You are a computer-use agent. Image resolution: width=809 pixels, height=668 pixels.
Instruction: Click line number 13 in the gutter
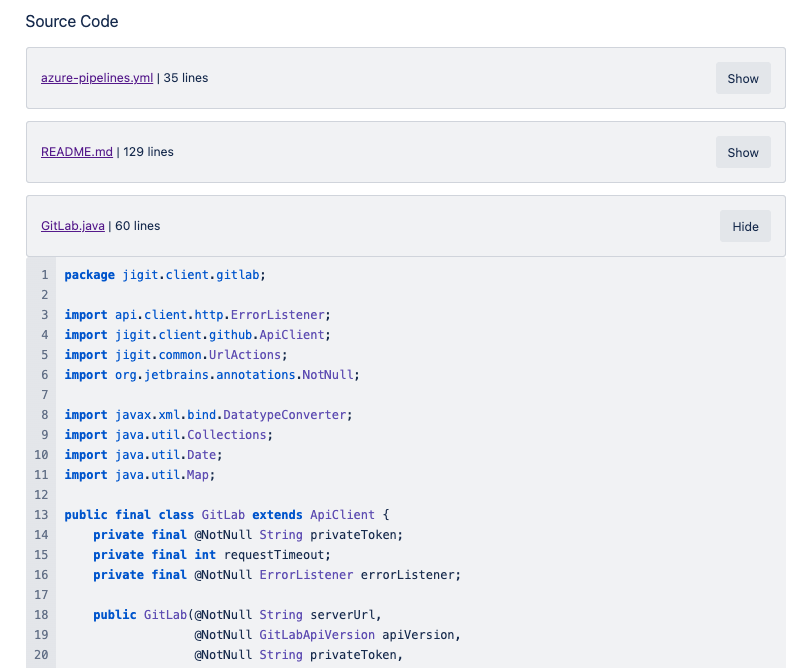click(x=41, y=515)
